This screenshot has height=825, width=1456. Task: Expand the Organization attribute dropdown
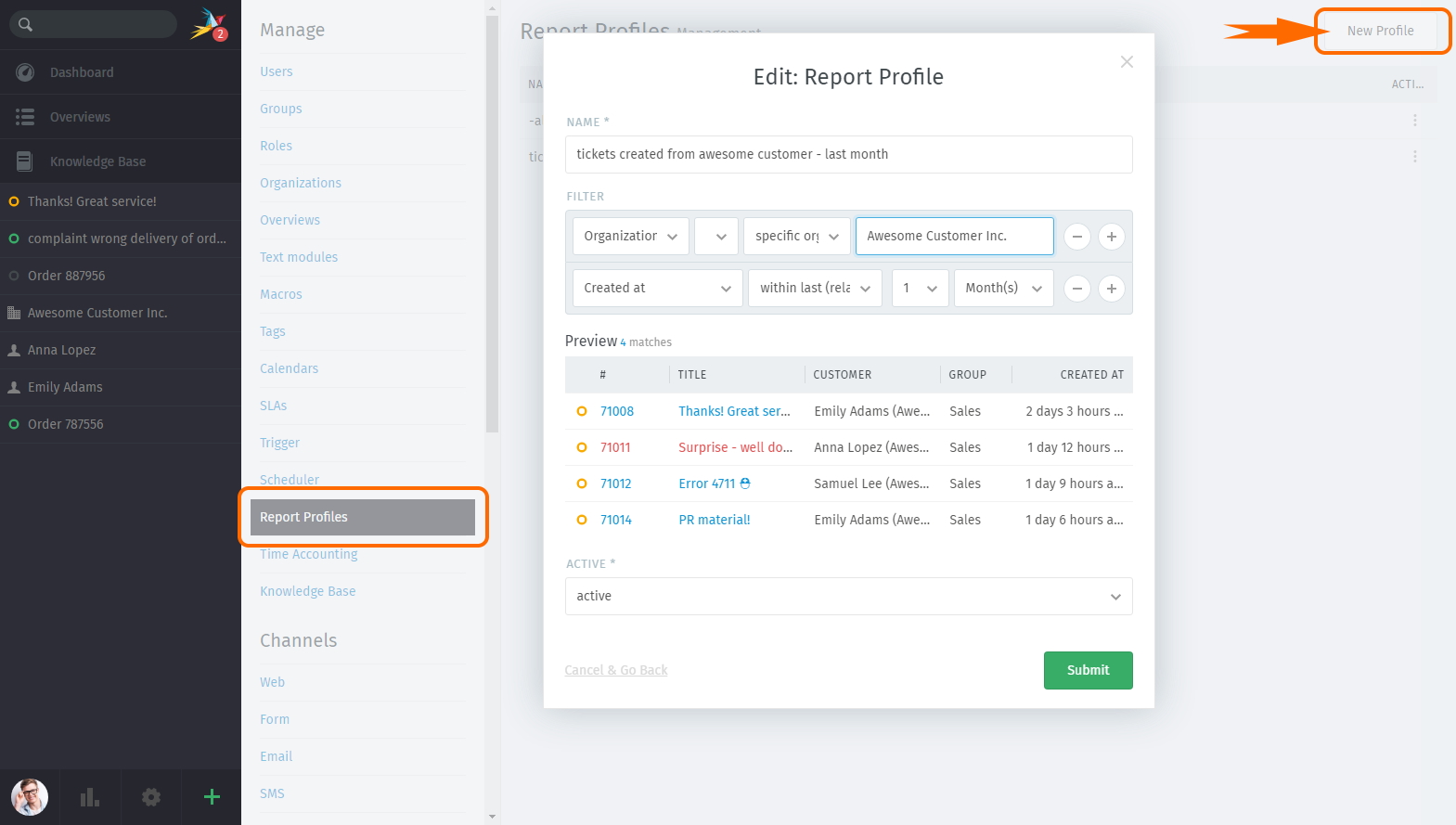coord(631,237)
